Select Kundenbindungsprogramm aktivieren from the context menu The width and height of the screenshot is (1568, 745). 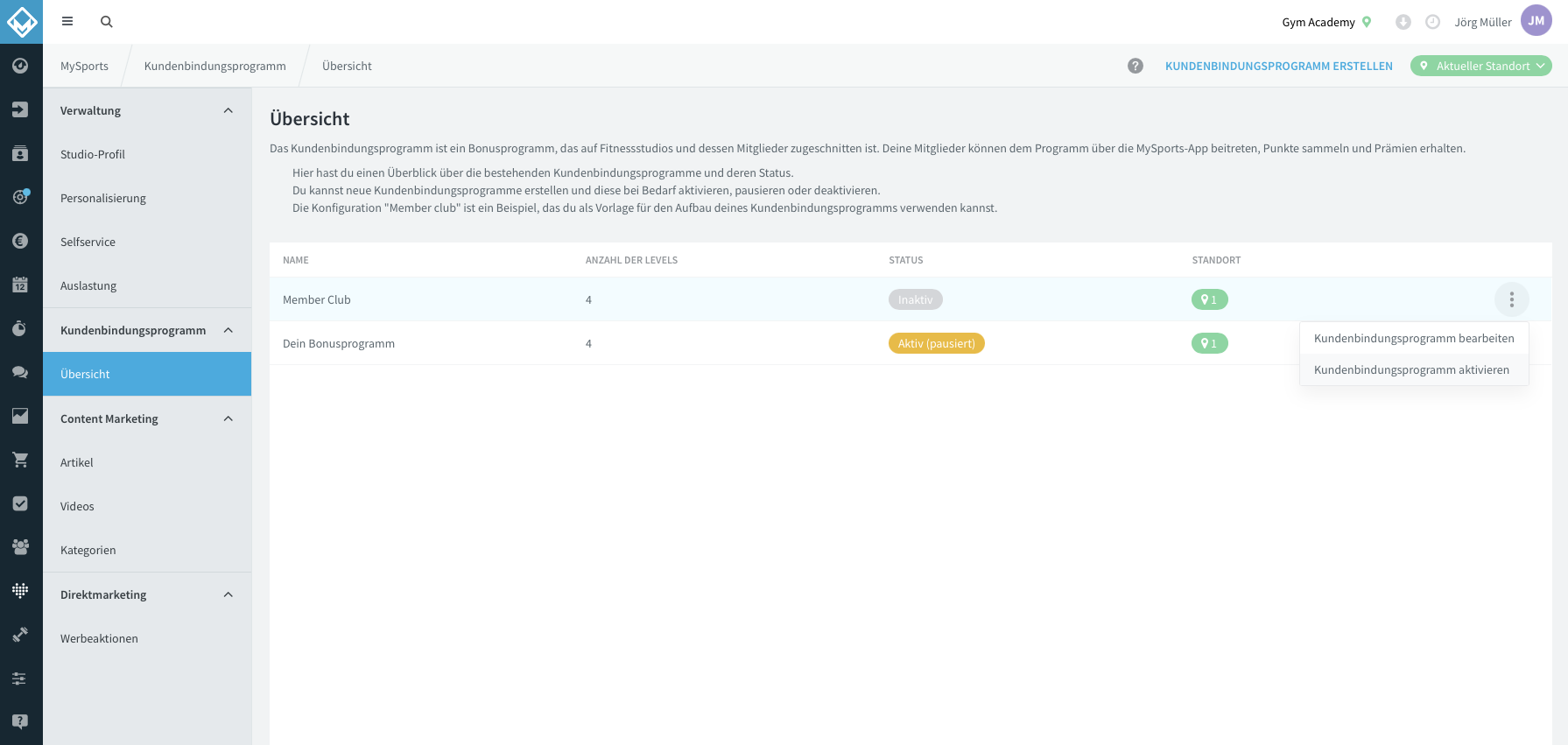pos(1414,369)
